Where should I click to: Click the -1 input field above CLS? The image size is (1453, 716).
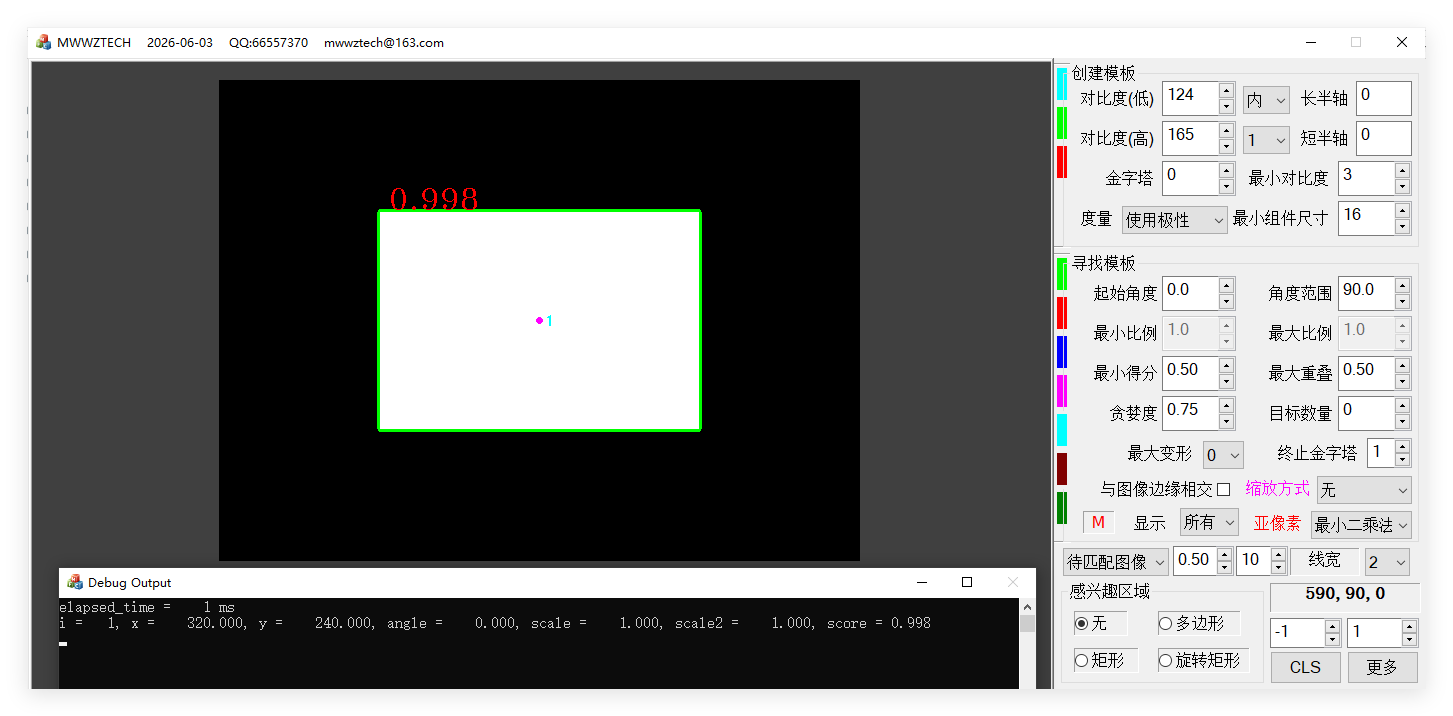click(x=1297, y=633)
